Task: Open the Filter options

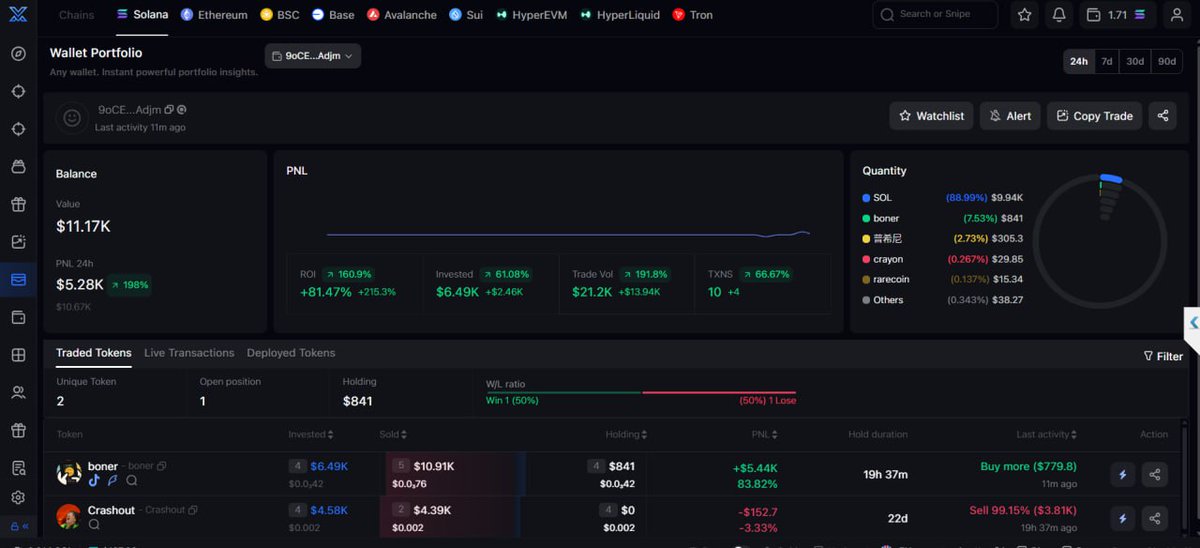Action: [x=1163, y=356]
